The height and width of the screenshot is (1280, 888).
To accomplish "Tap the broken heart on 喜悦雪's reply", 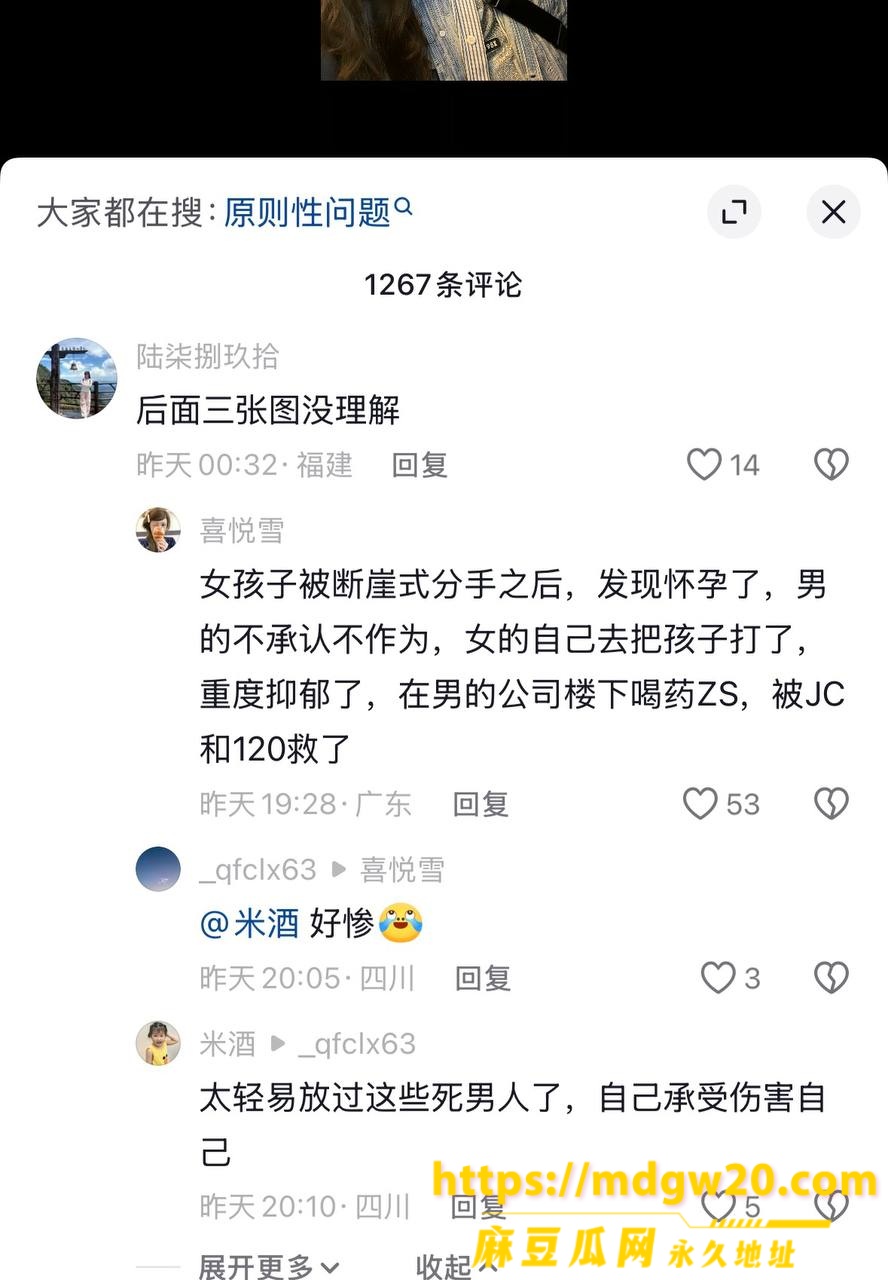I will [x=831, y=803].
